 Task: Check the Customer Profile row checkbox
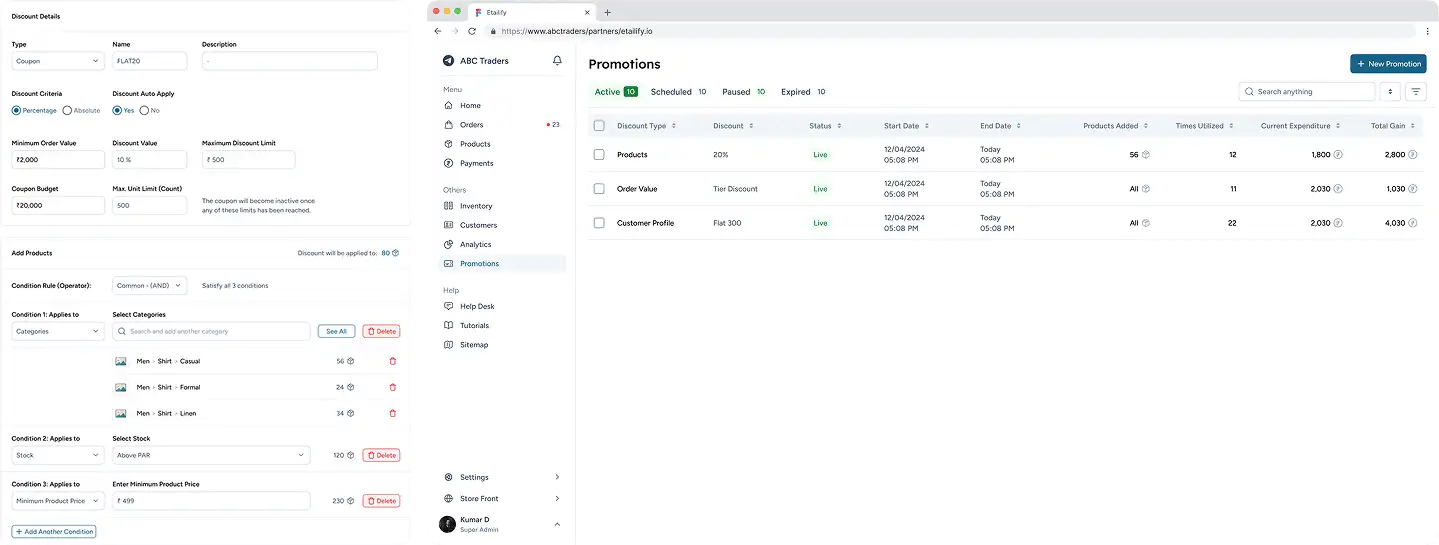click(599, 223)
